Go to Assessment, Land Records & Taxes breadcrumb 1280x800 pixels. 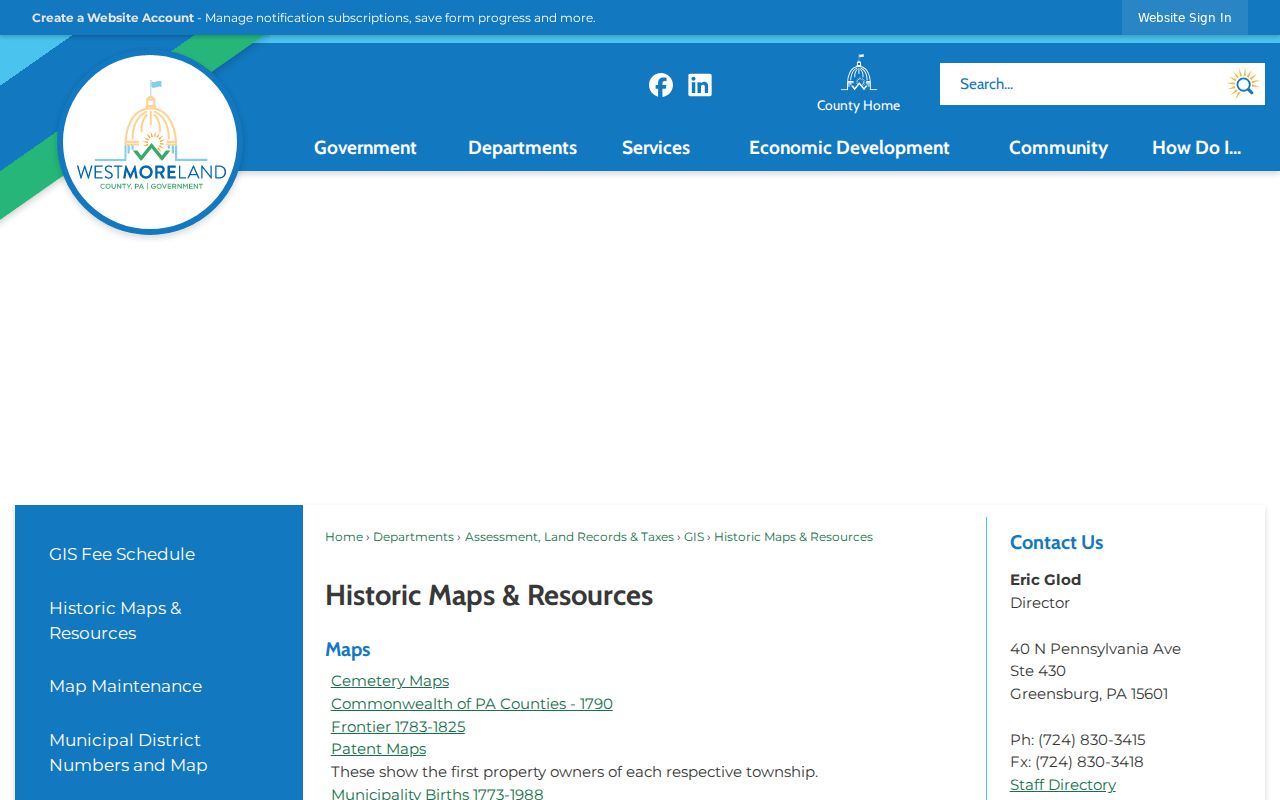(x=569, y=537)
